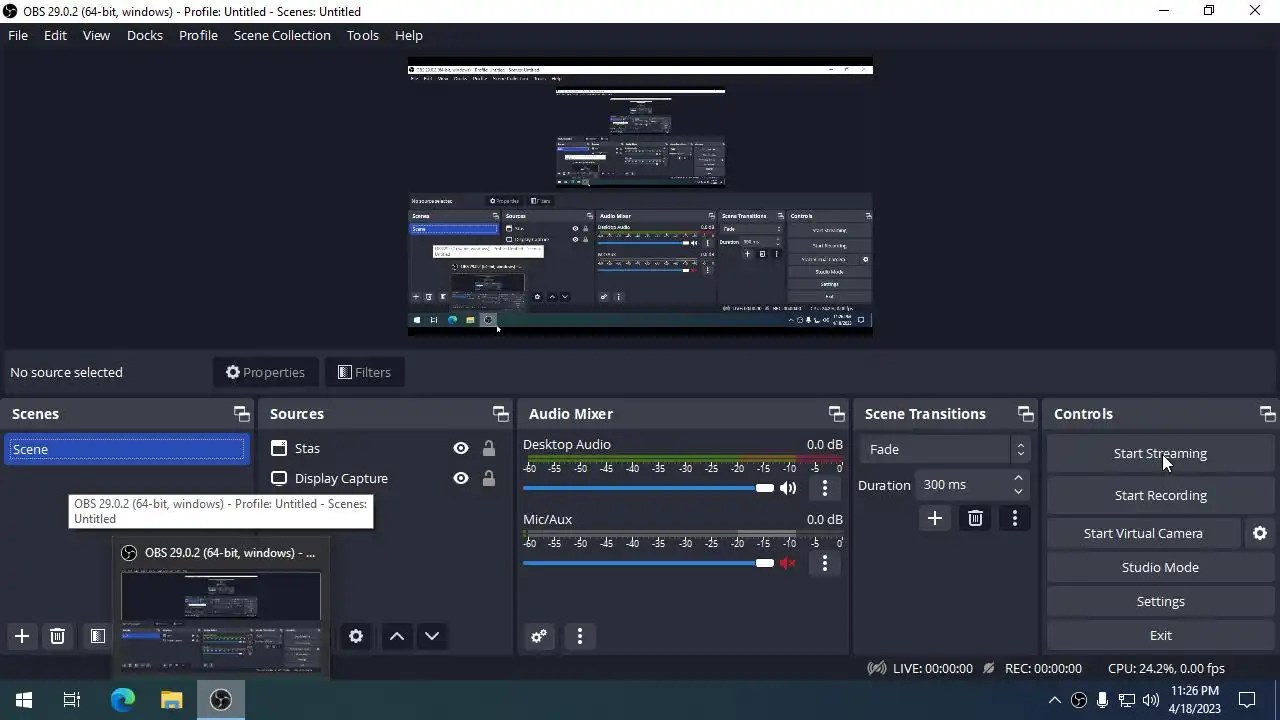The width and height of the screenshot is (1280, 720).
Task: Open Desktop Audio three-dot options
Action: [x=825, y=488]
